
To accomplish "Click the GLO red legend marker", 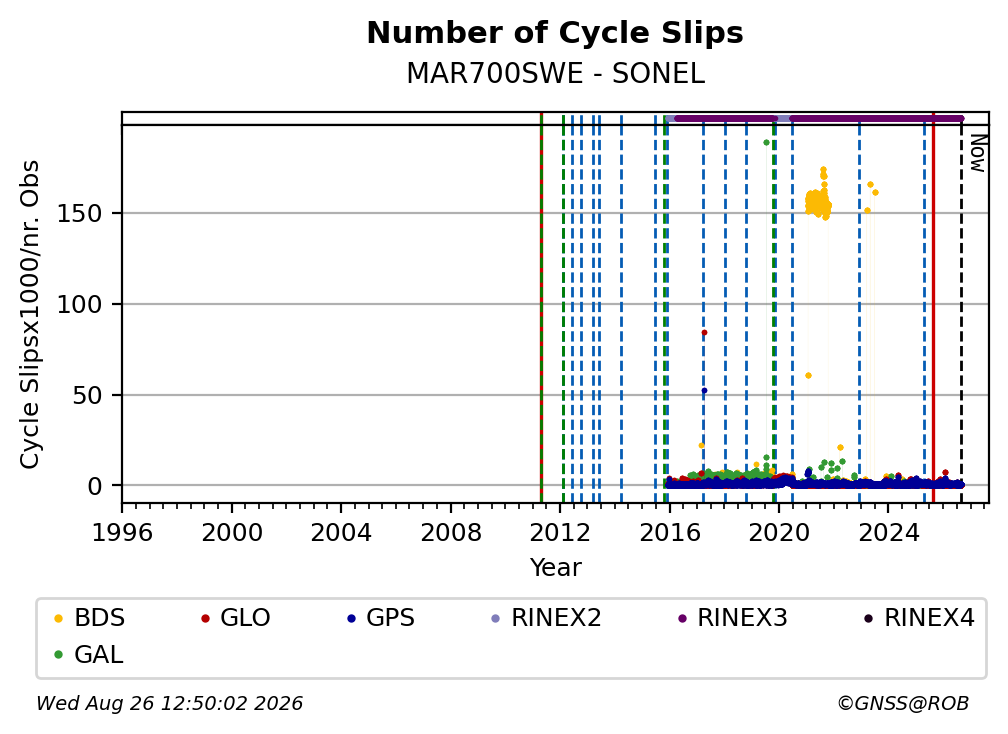I will (x=205, y=618).
